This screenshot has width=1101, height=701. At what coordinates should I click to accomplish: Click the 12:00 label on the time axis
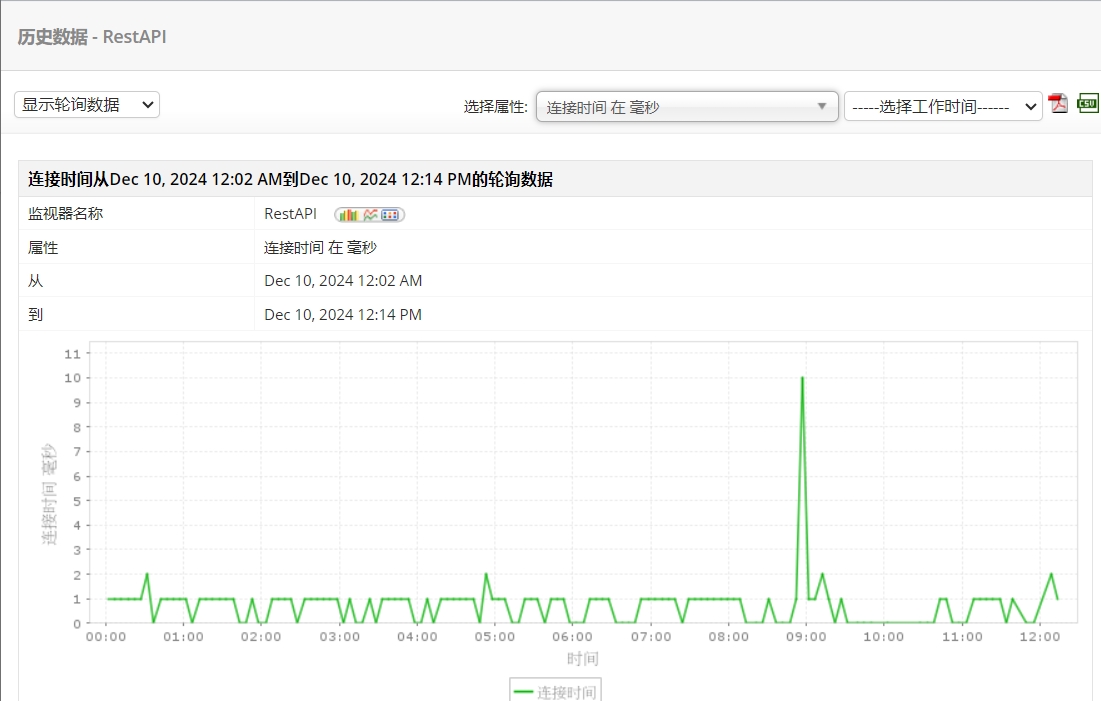1040,636
